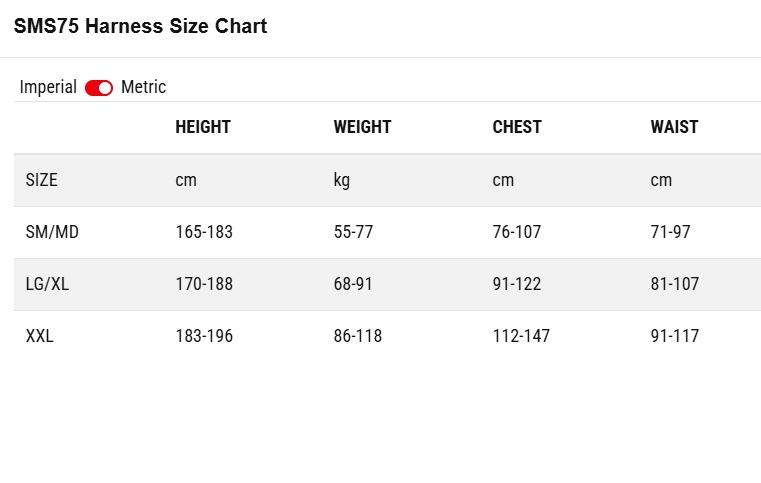Click the WEIGHT column header
Image resolution: width=761 pixels, height=483 pixels.
click(363, 127)
